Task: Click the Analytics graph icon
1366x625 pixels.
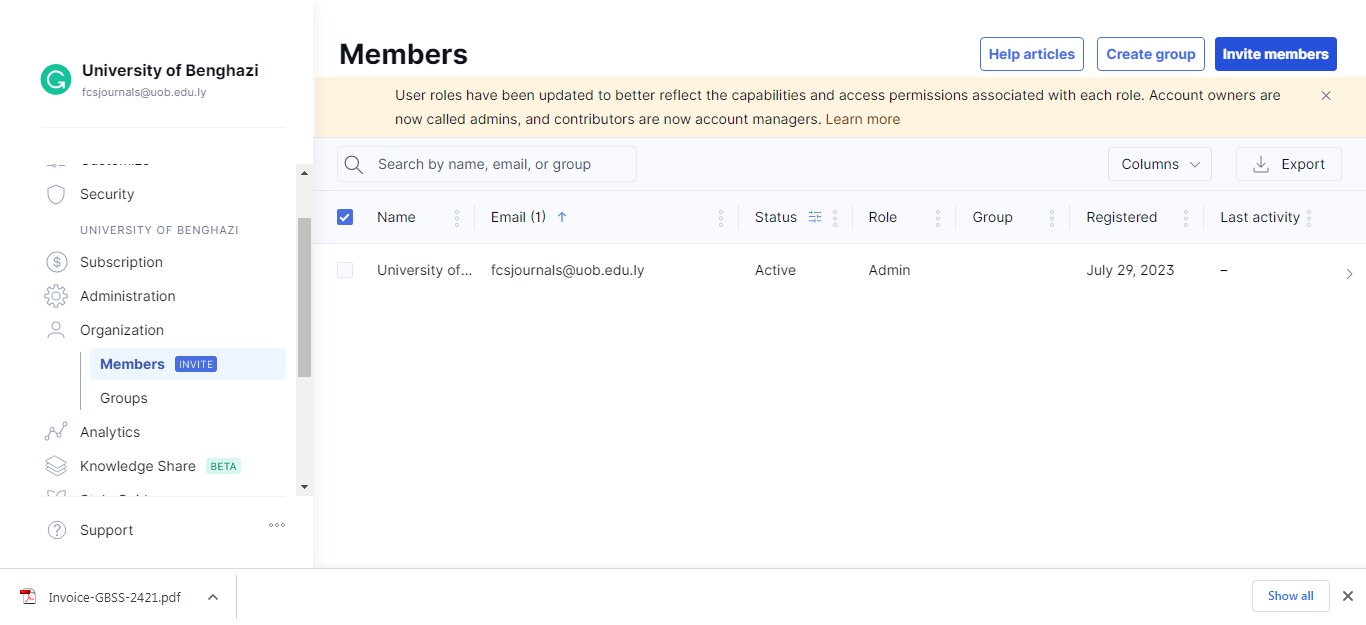Action: (x=56, y=432)
